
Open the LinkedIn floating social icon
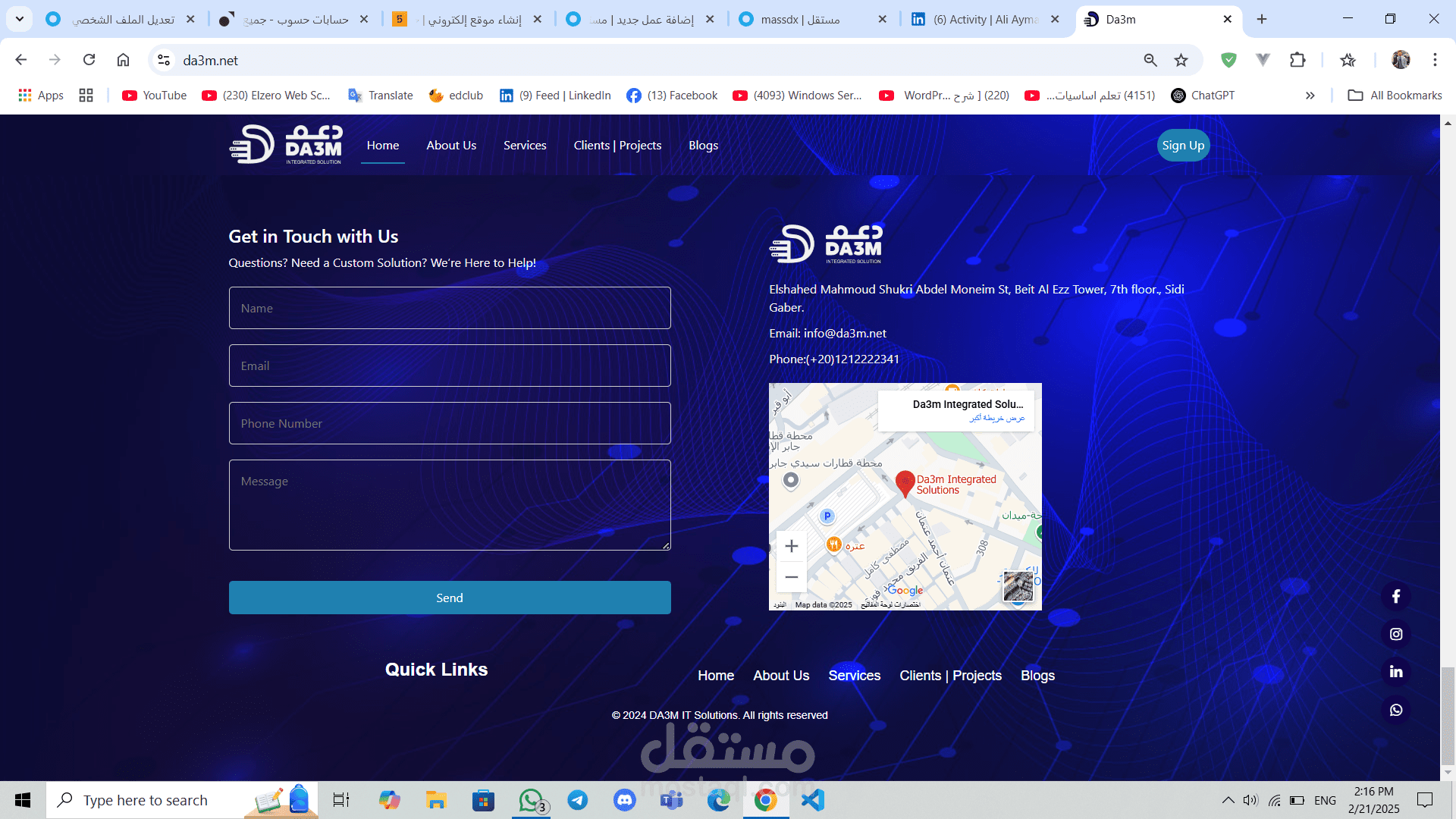pyautogui.click(x=1395, y=672)
